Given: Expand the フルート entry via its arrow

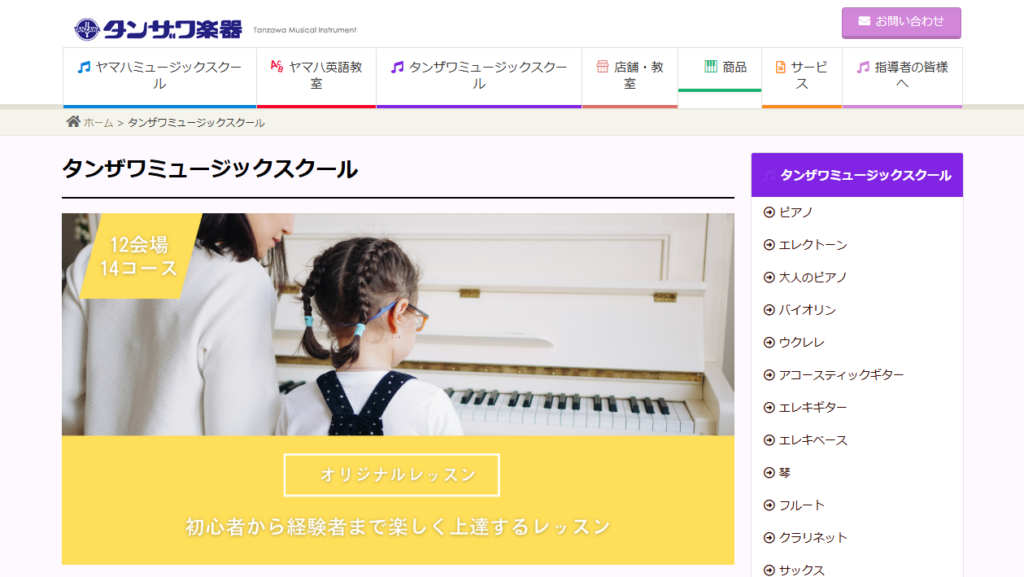Looking at the screenshot, I should coord(768,504).
